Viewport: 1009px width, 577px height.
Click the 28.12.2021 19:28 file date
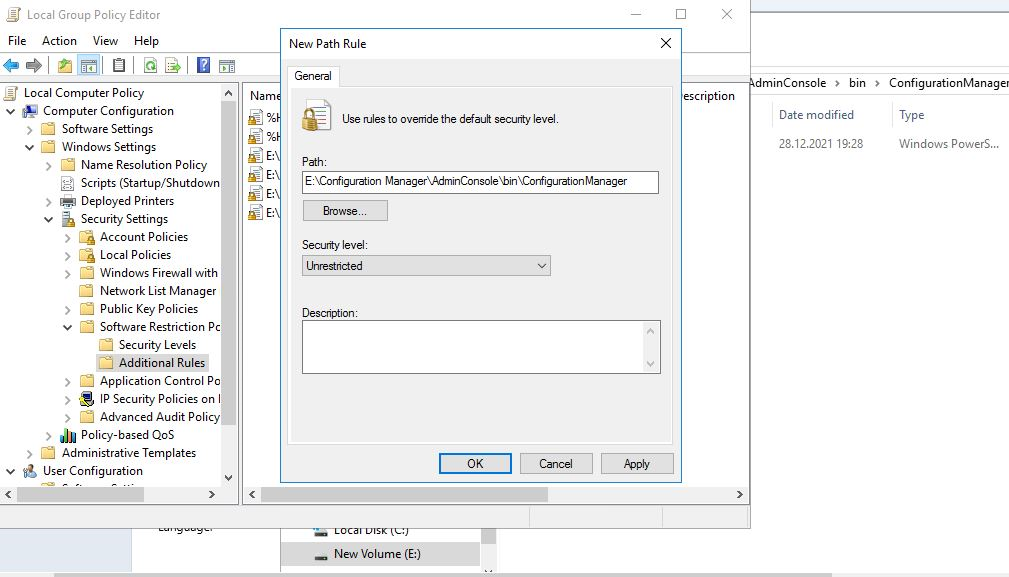coord(820,144)
